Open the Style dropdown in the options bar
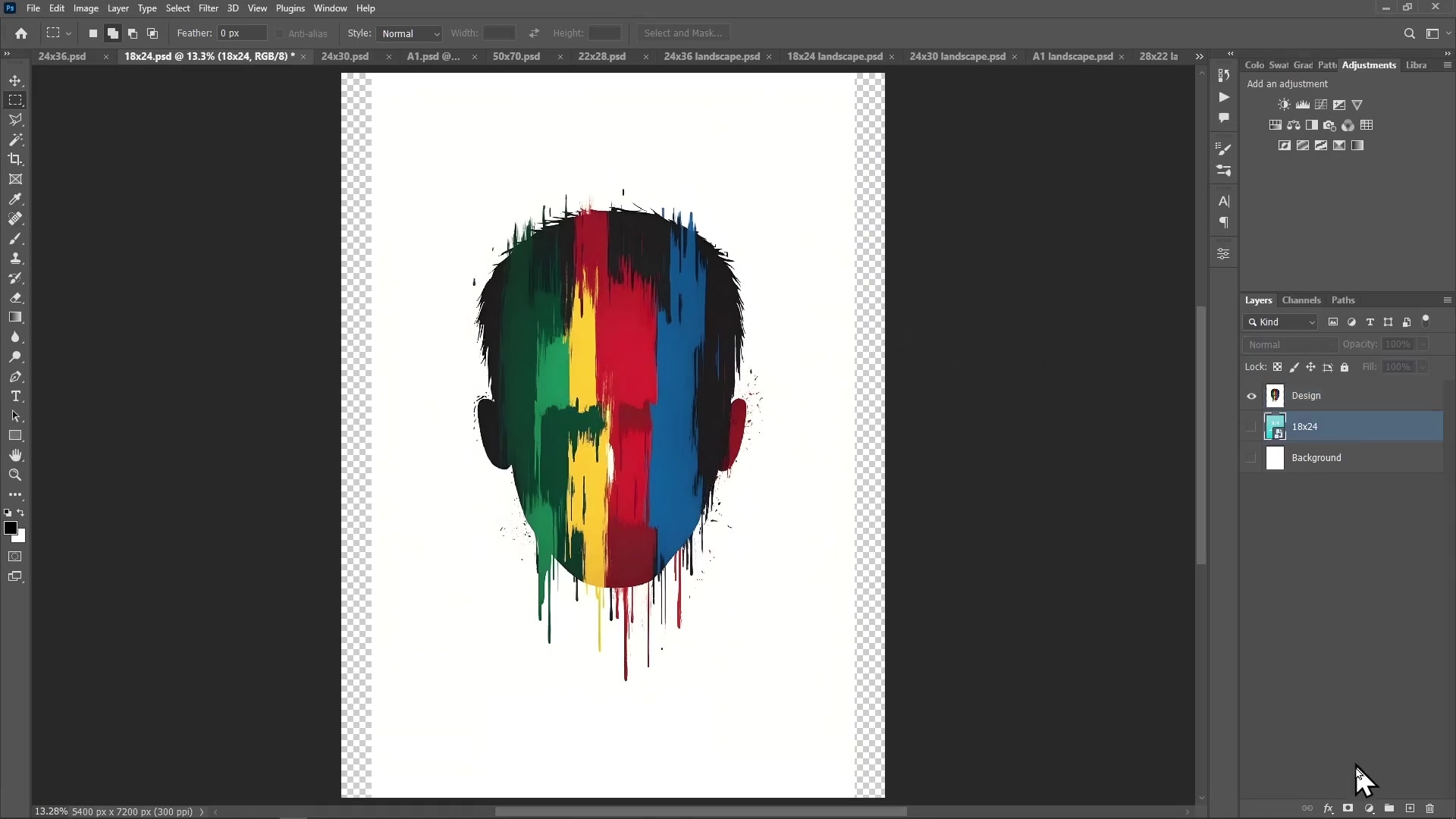Screen dimensions: 1456x819 click(409, 33)
